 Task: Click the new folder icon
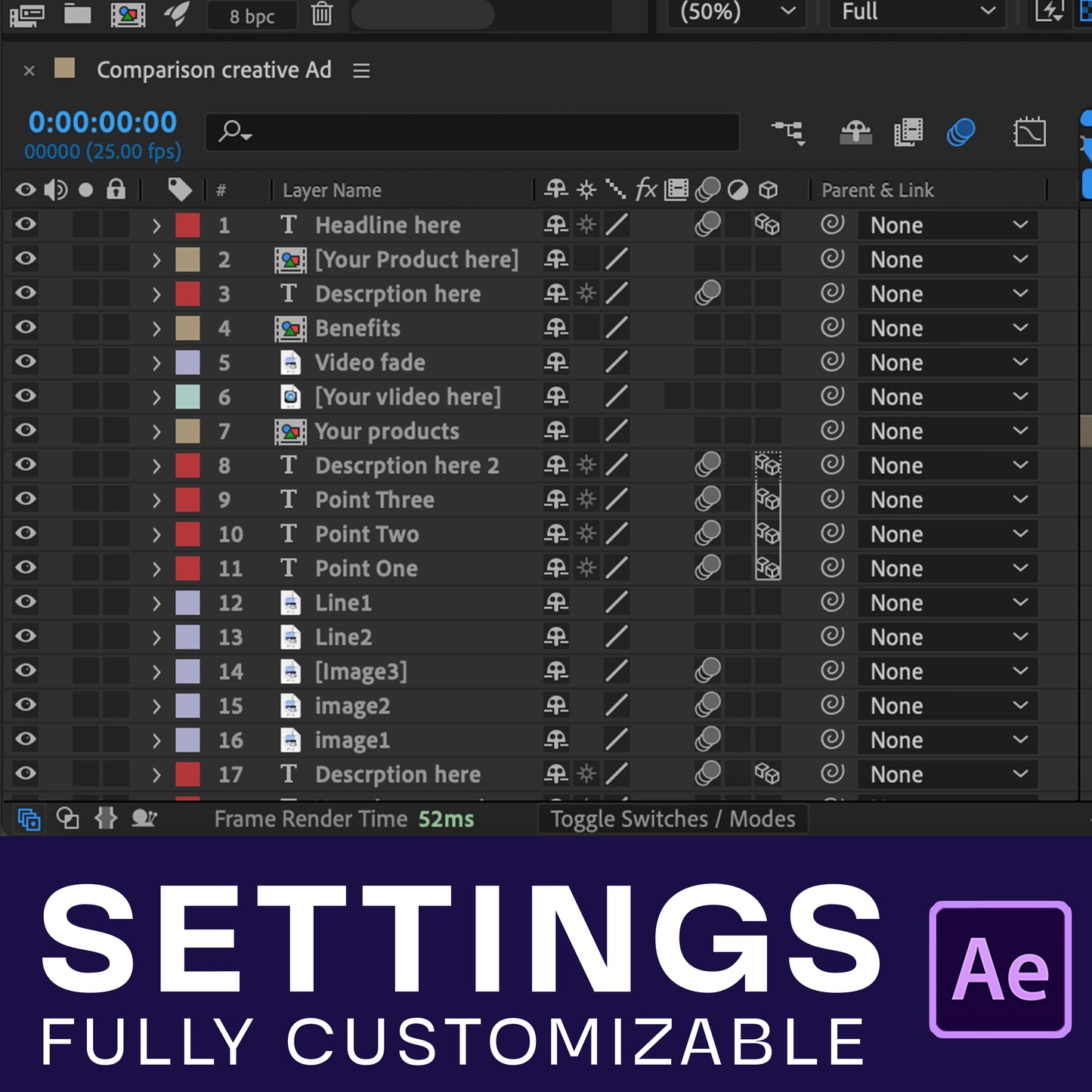[77, 14]
